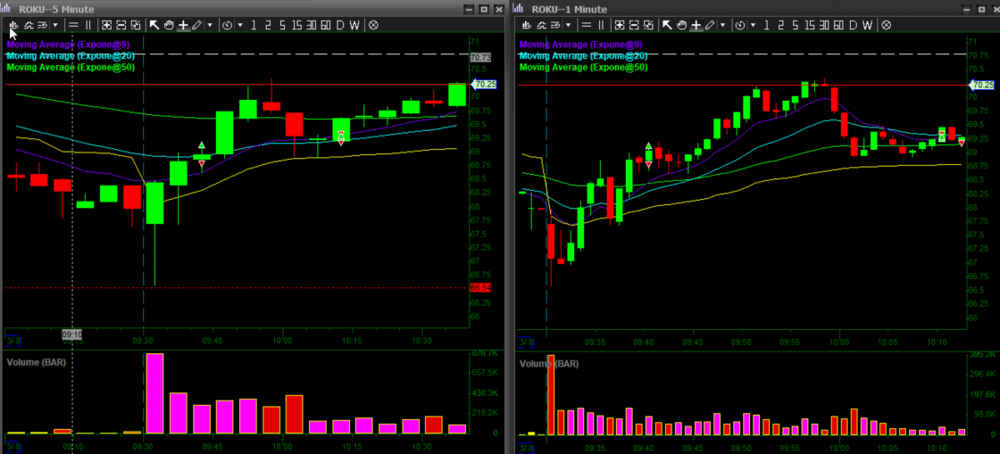Open the dropdown after the first icon group in 5 Minute chart
This screenshot has width=1000, height=454.
pyautogui.click(x=55, y=25)
